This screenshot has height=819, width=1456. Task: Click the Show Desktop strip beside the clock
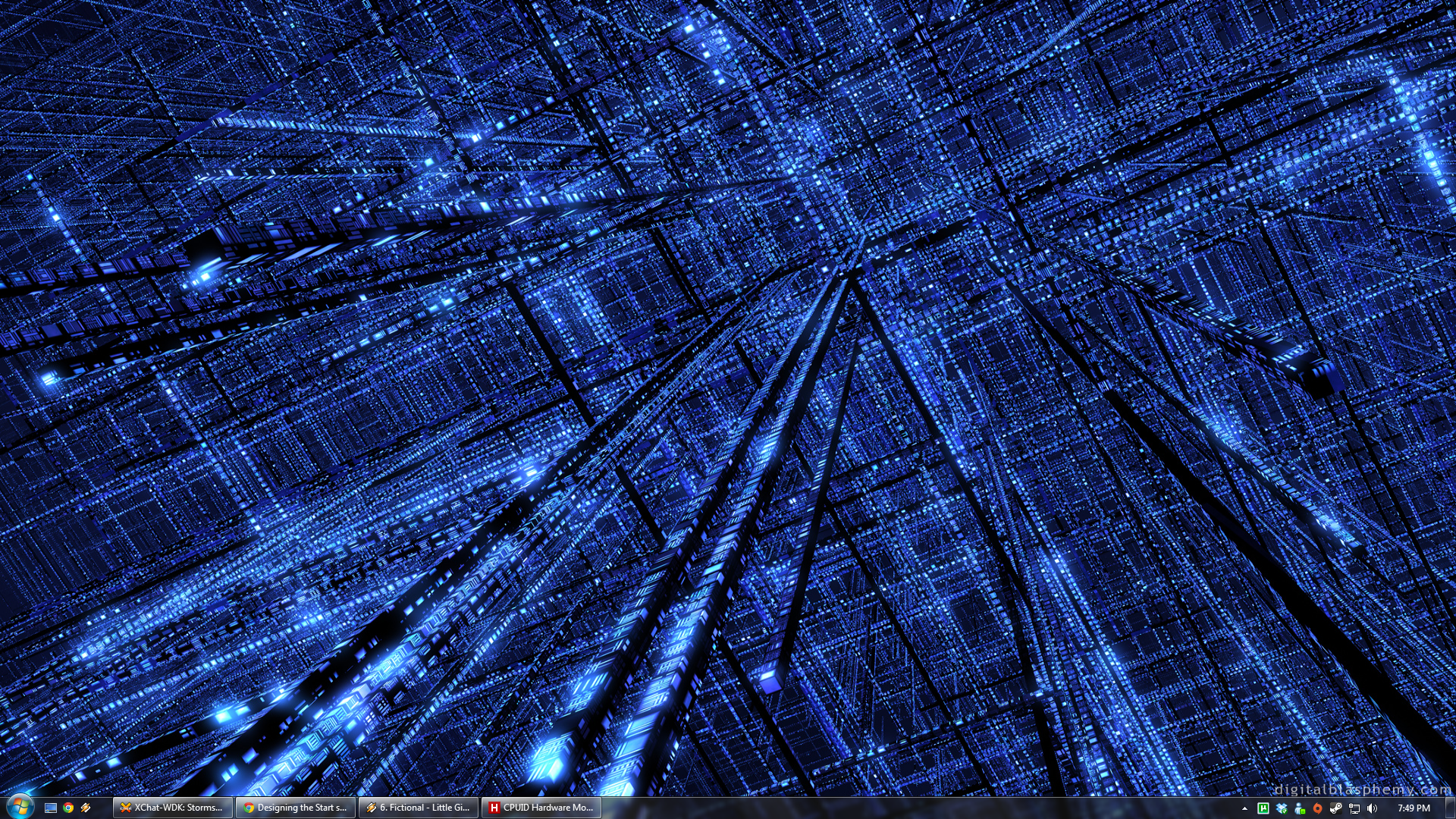click(x=1451, y=808)
